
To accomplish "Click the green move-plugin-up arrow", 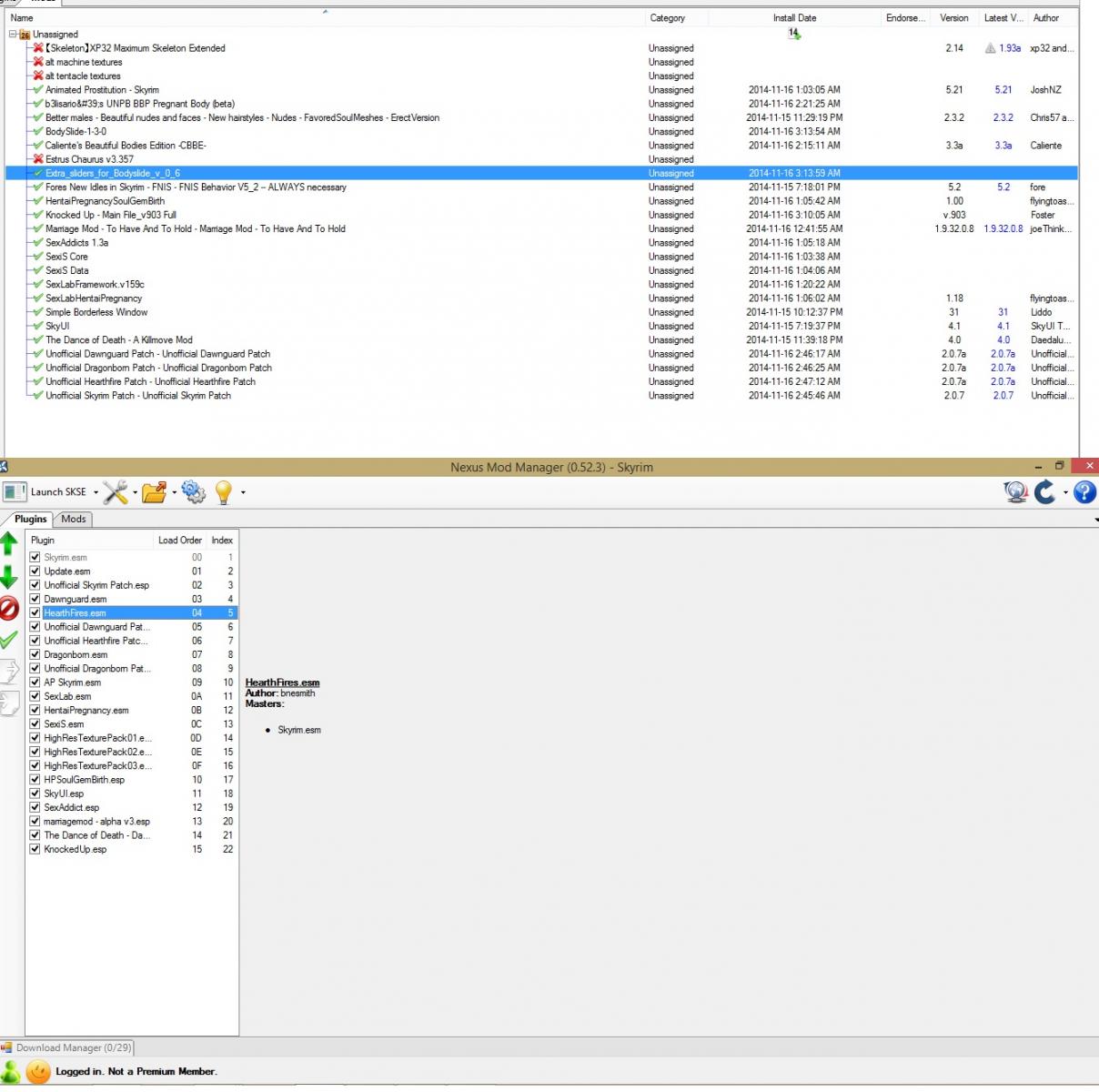I will coord(9,543).
